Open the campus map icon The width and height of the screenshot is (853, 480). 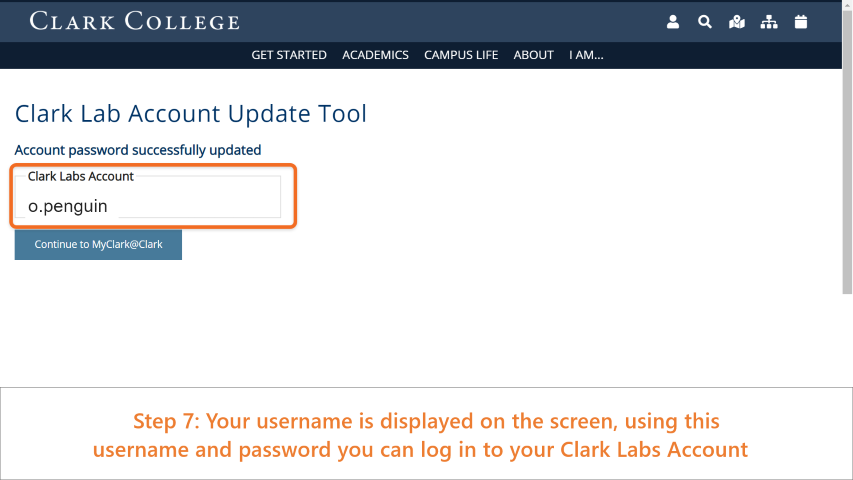pos(737,22)
